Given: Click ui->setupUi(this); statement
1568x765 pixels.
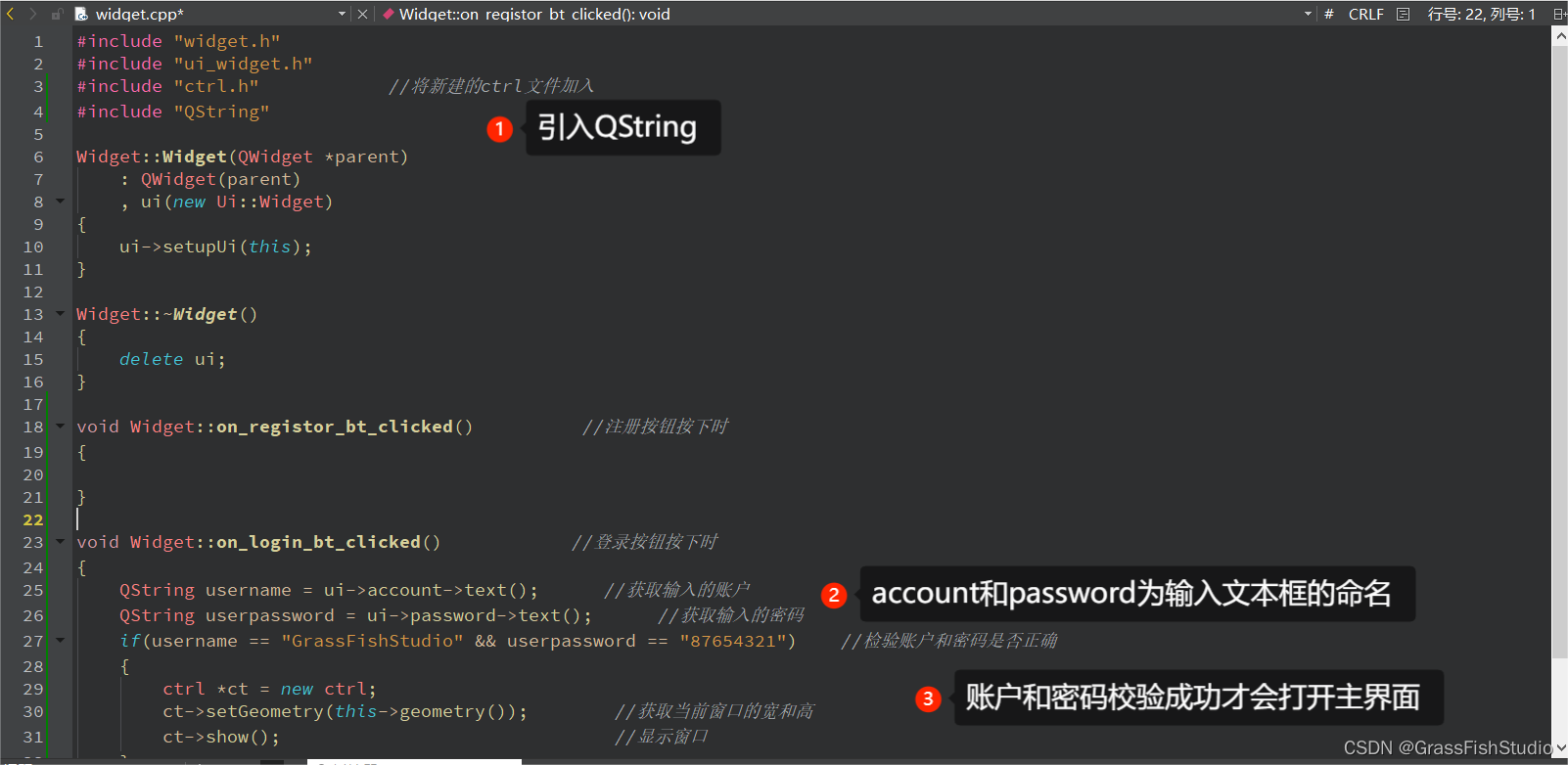Looking at the screenshot, I should 215,247.
